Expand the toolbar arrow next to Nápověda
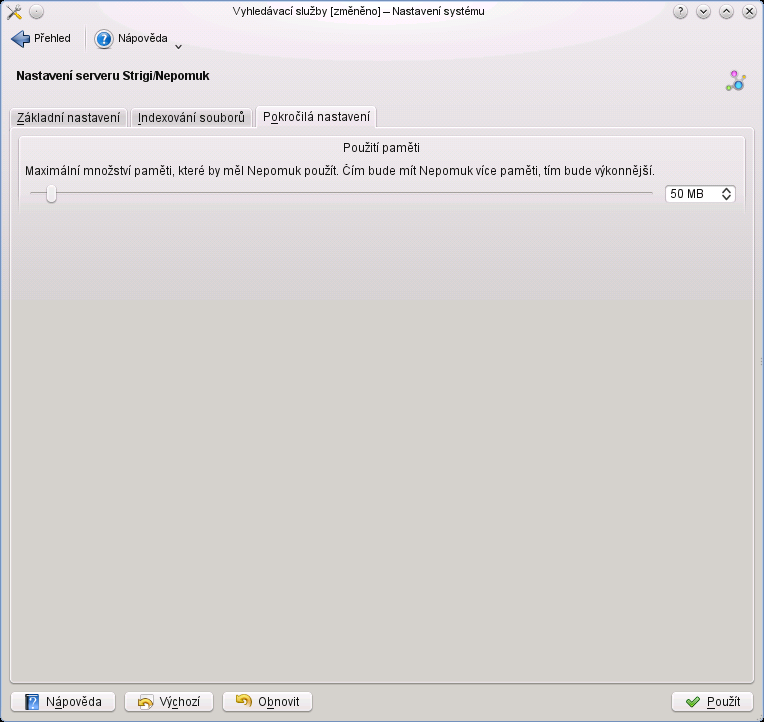Image resolution: width=764 pixels, height=722 pixels. (x=178, y=46)
